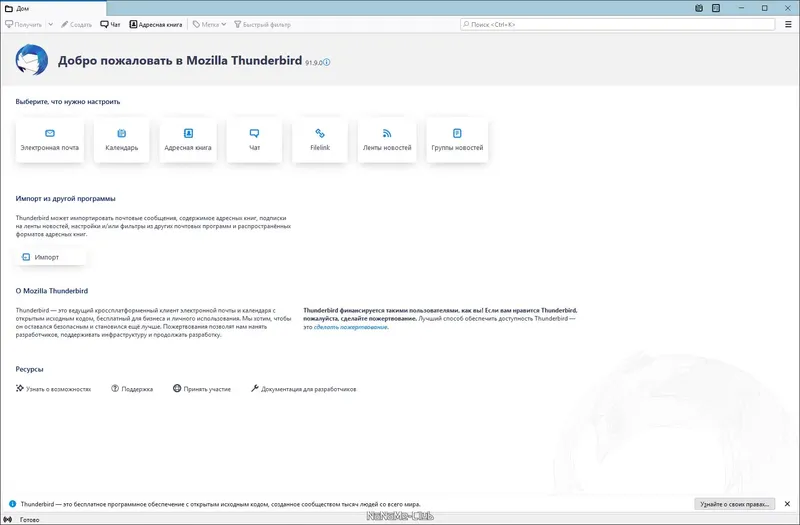The image size is (800, 525).
Task: Expand the Метка dropdown in the toolbar
Action: pos(210,24)
